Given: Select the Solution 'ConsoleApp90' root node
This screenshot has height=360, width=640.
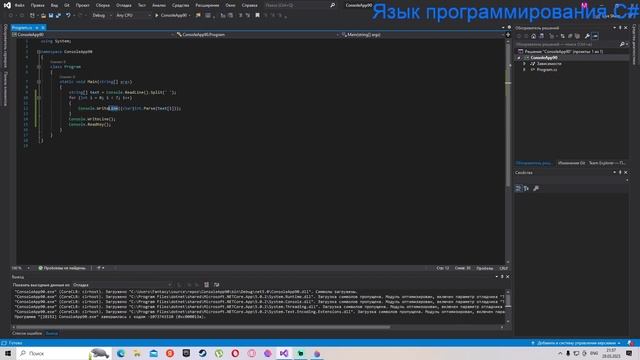Looking at the screenshot, I should coord(563,52).
